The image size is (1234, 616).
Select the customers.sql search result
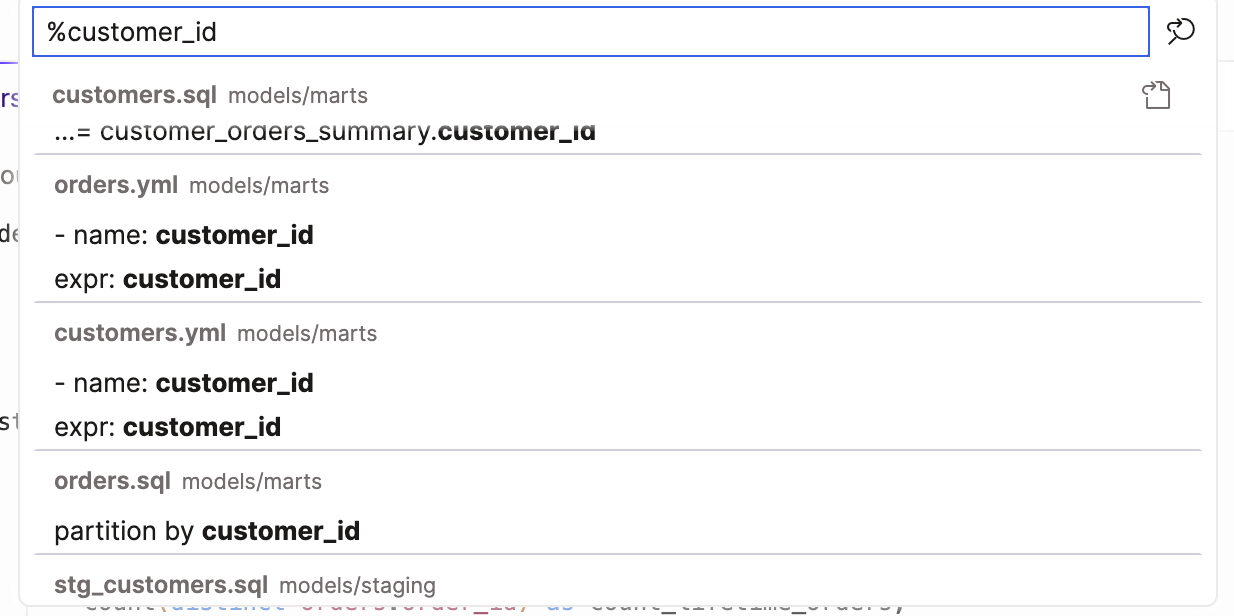pos(135,95)
